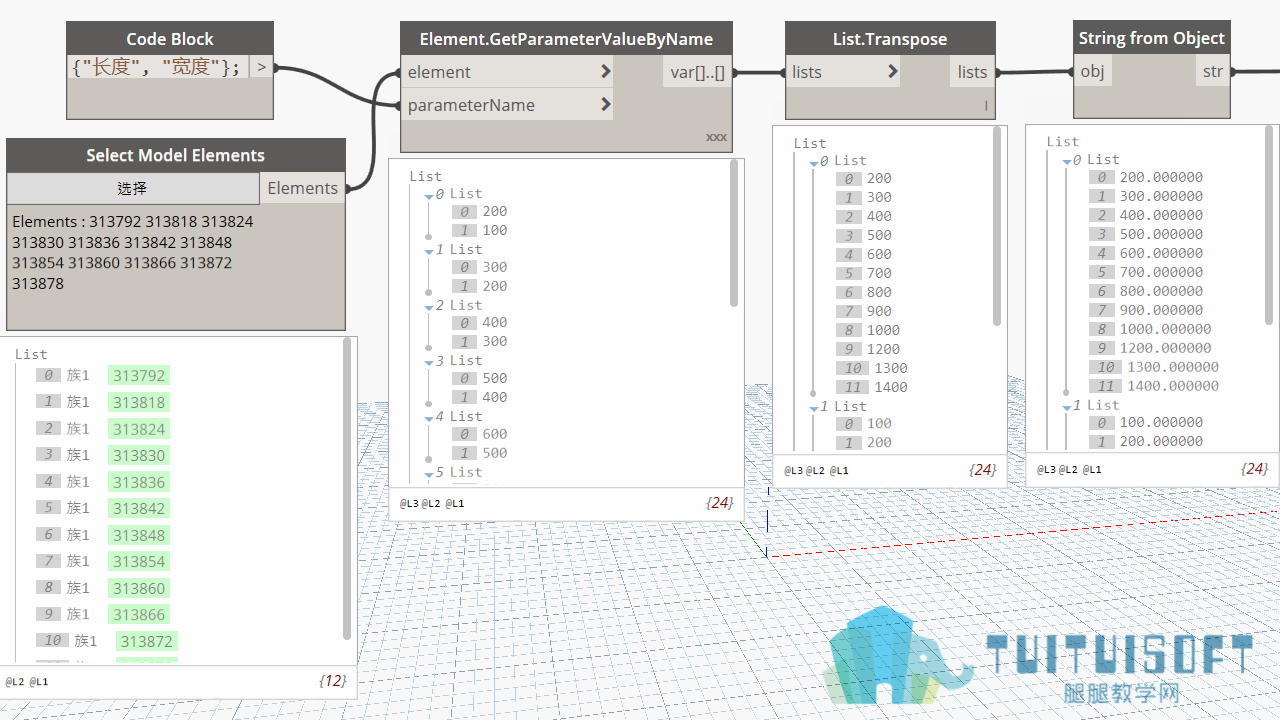The width and height of the screenshot is (1280, 720).
Task: Collapse '1 List' in the String from Object preview
Action: pos(1068,407)
